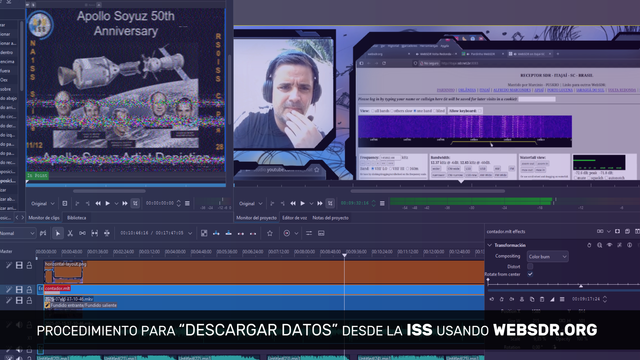Screen dimensions: 640x360
Task: Fast forward the clip monitor
Action: 125,203
